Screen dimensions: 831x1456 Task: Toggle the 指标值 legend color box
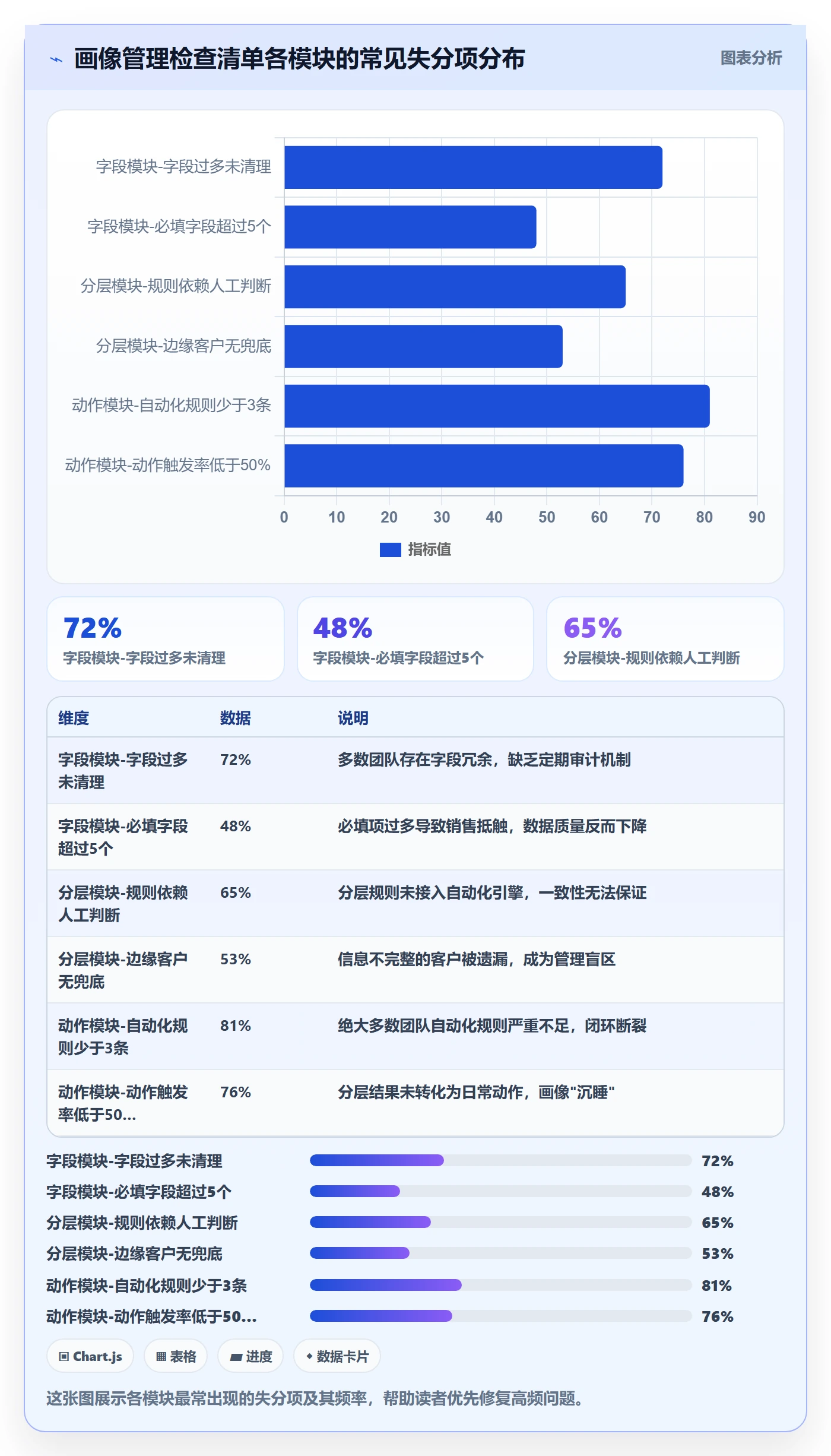coord(390,550)
